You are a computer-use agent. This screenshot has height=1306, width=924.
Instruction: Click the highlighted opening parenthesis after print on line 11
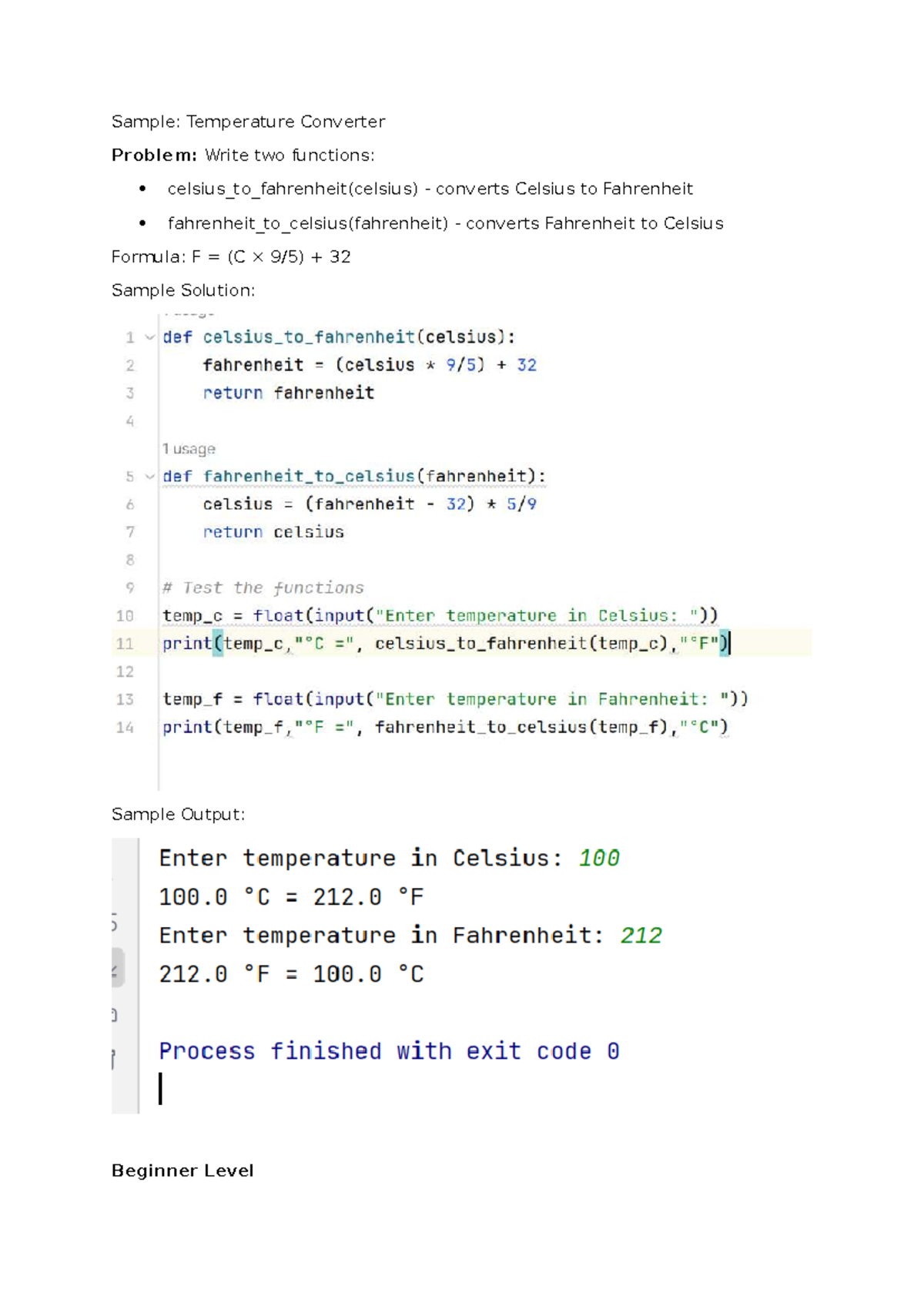(x=218, y=643)
